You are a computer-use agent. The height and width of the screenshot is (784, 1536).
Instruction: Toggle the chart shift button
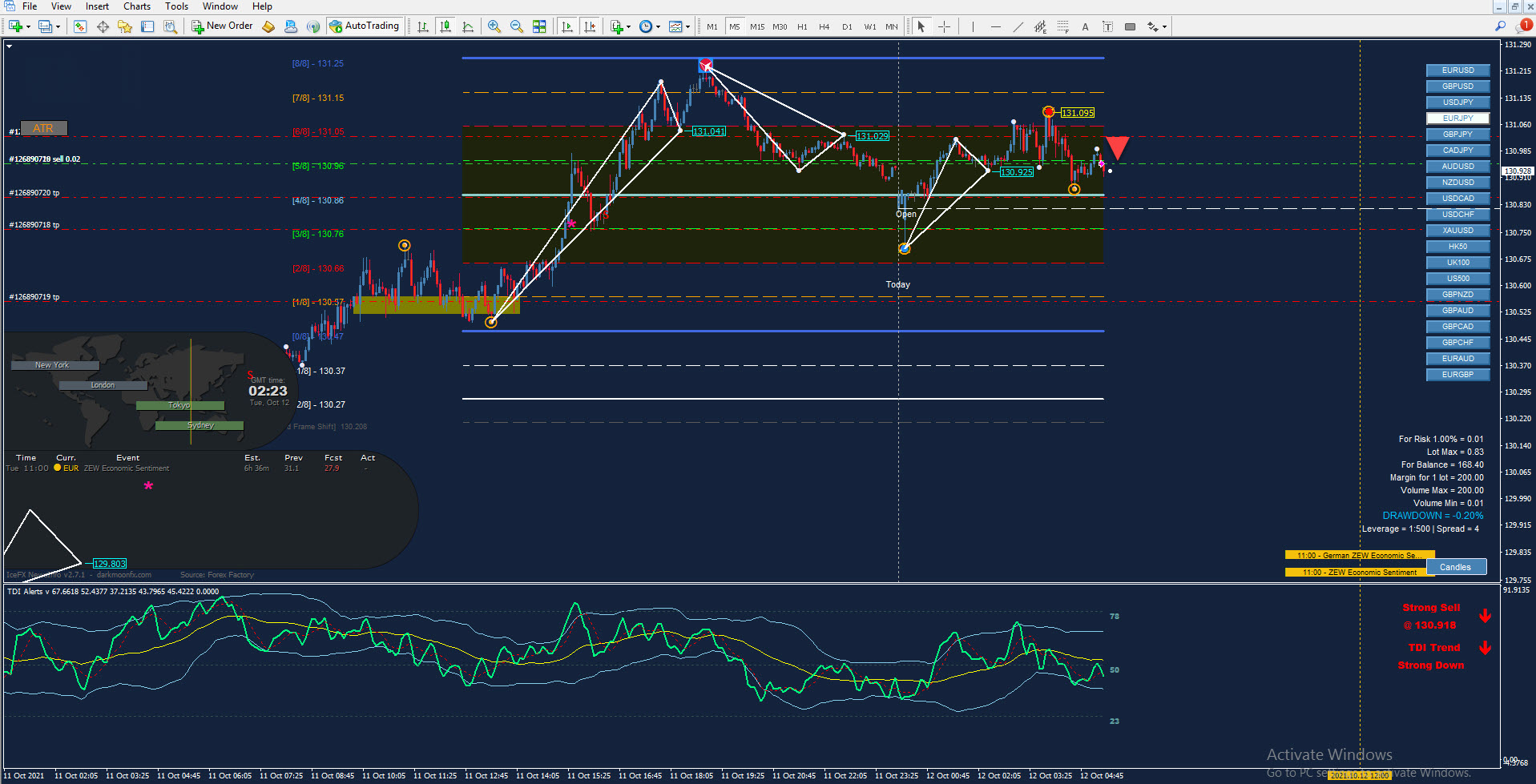click(591, 26)
